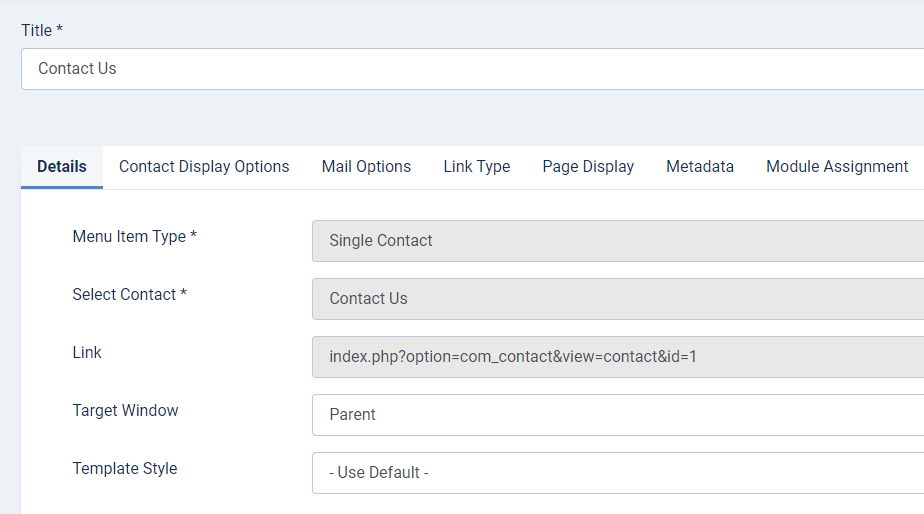Open the Metadata tab
This screenshot has height=514, width=924.
pos(700,167)
